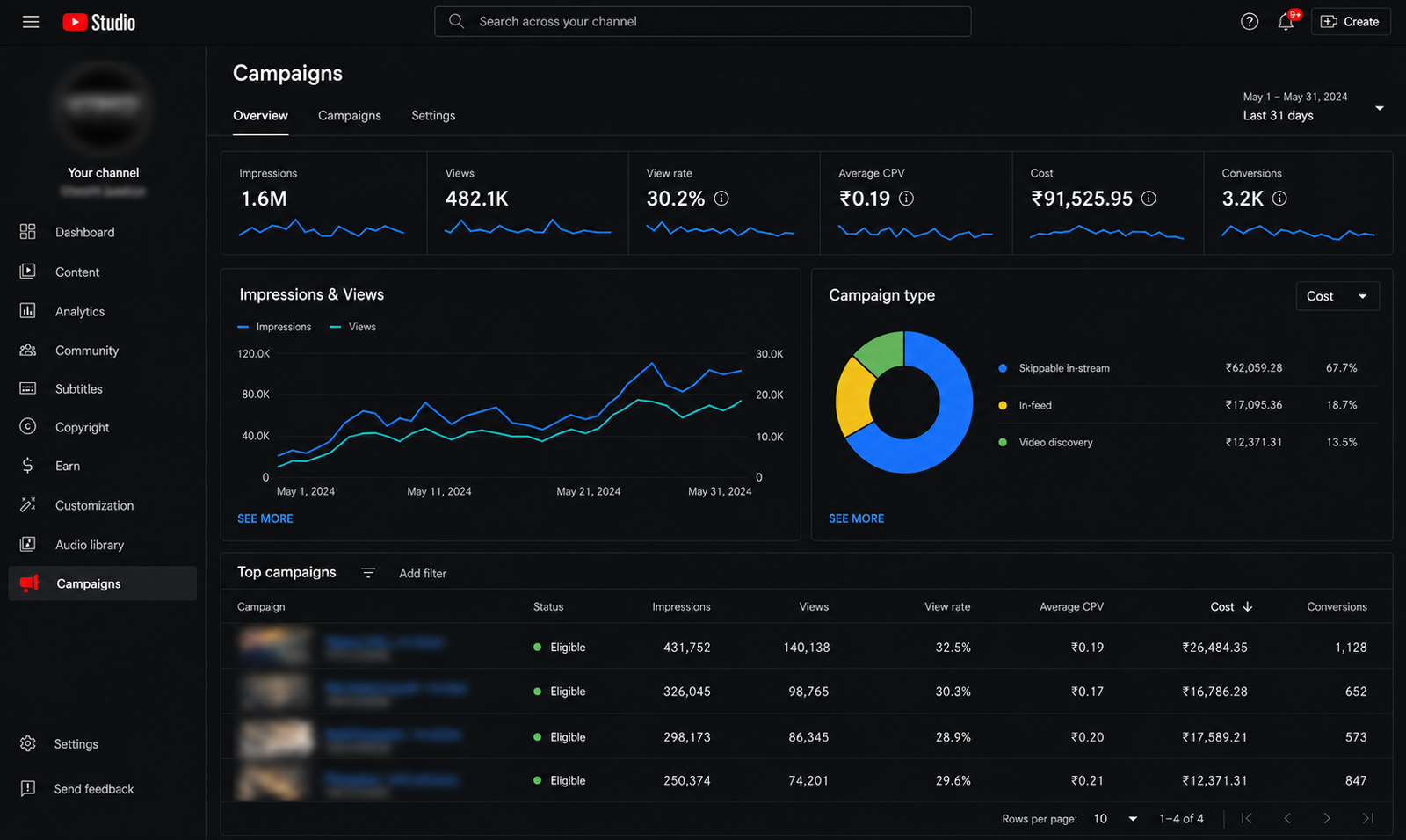Switch to the Overview tab
Image resolution: width=1406 pixels, height=840 pixels.
coord(260,116)
